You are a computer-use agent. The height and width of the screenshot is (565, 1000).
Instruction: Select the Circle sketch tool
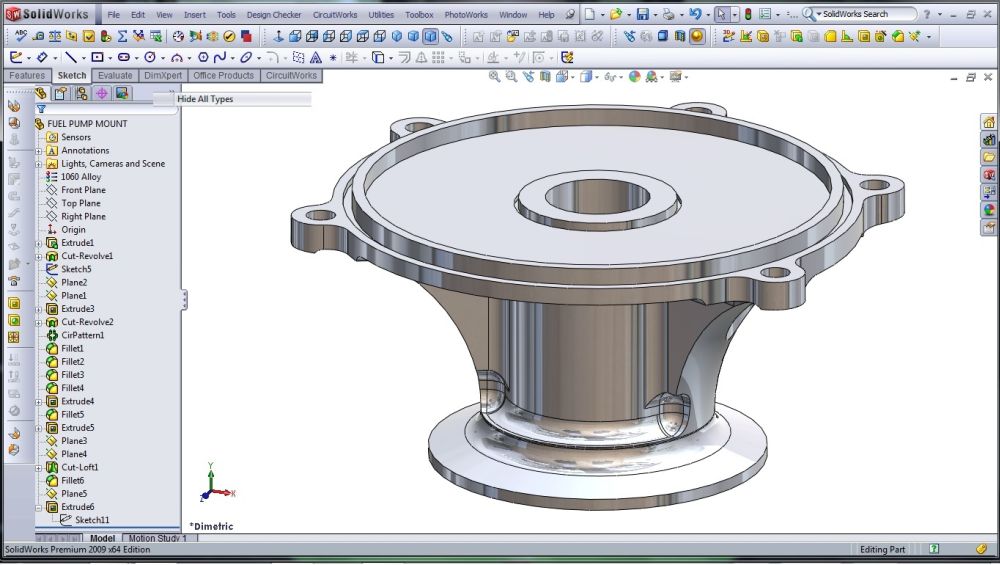click(x=150, y=57)
